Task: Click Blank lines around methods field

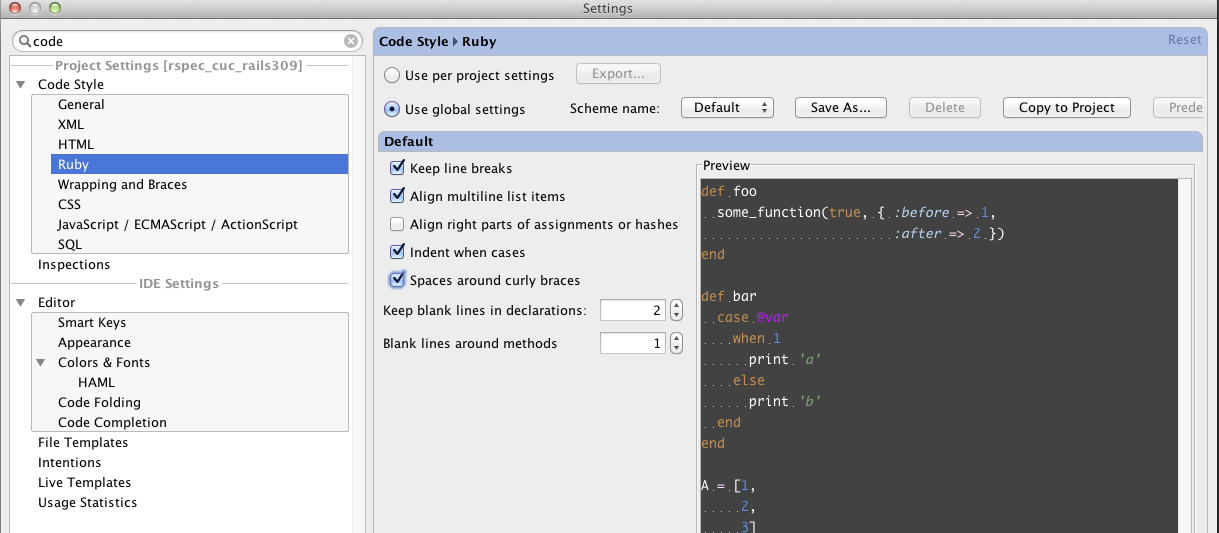Action: [x=633, y=343]
